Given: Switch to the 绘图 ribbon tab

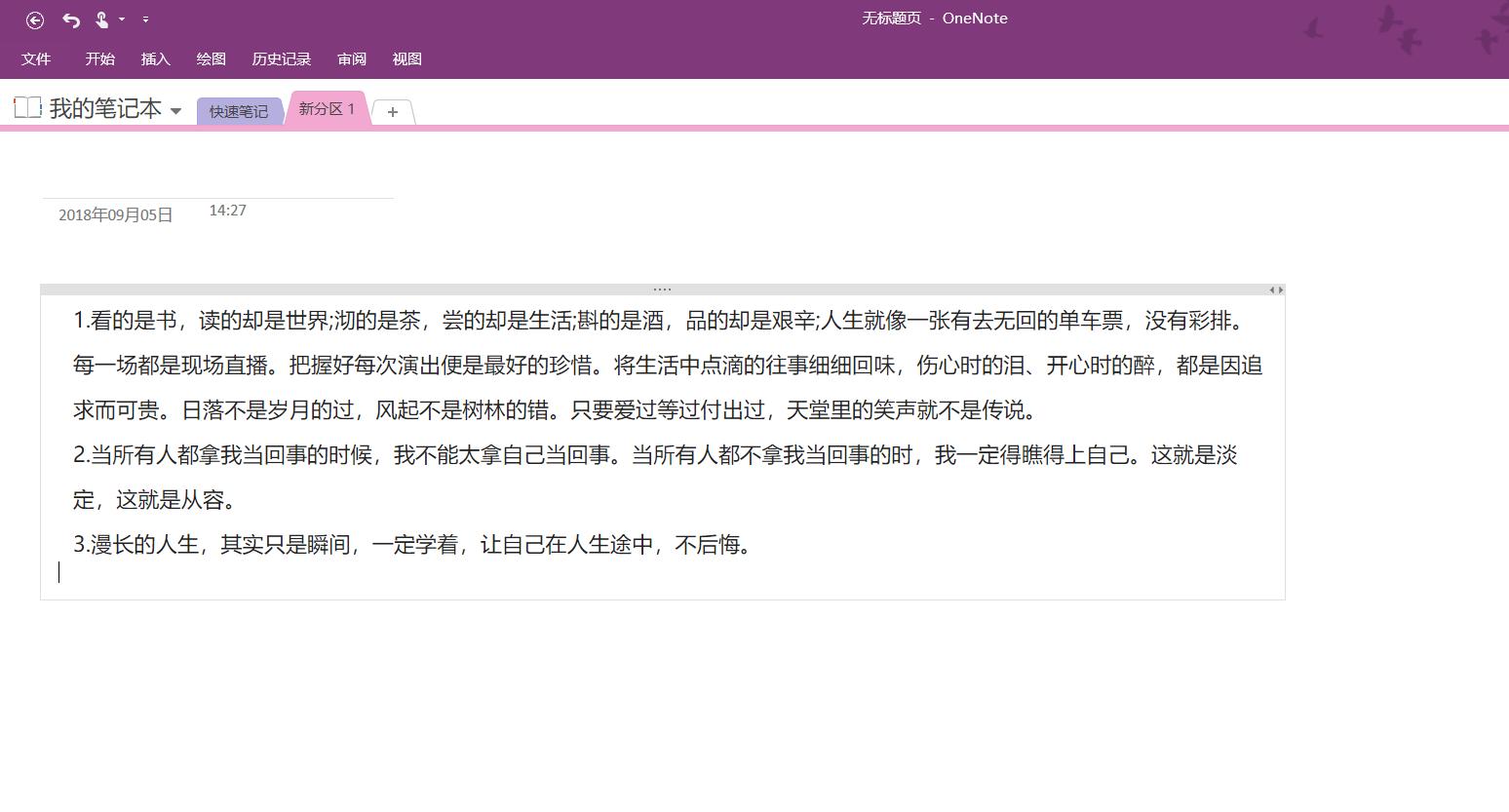Looking at the screenshot, I should (210, 58).
